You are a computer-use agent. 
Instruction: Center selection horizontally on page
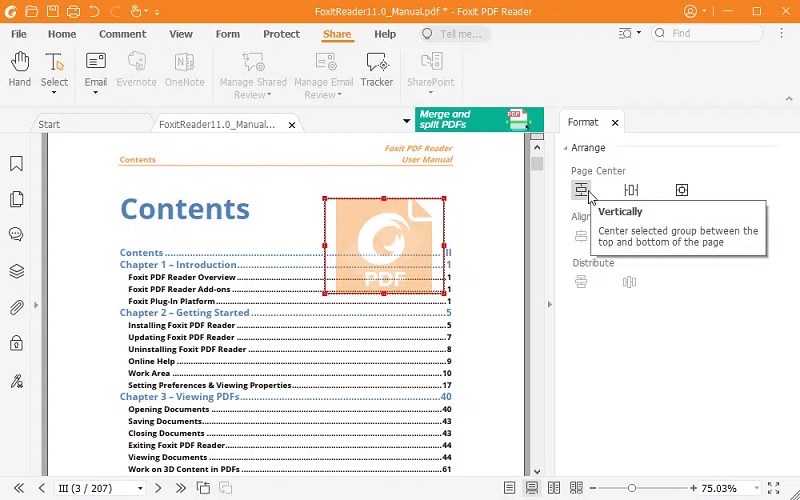click(631, 190)
